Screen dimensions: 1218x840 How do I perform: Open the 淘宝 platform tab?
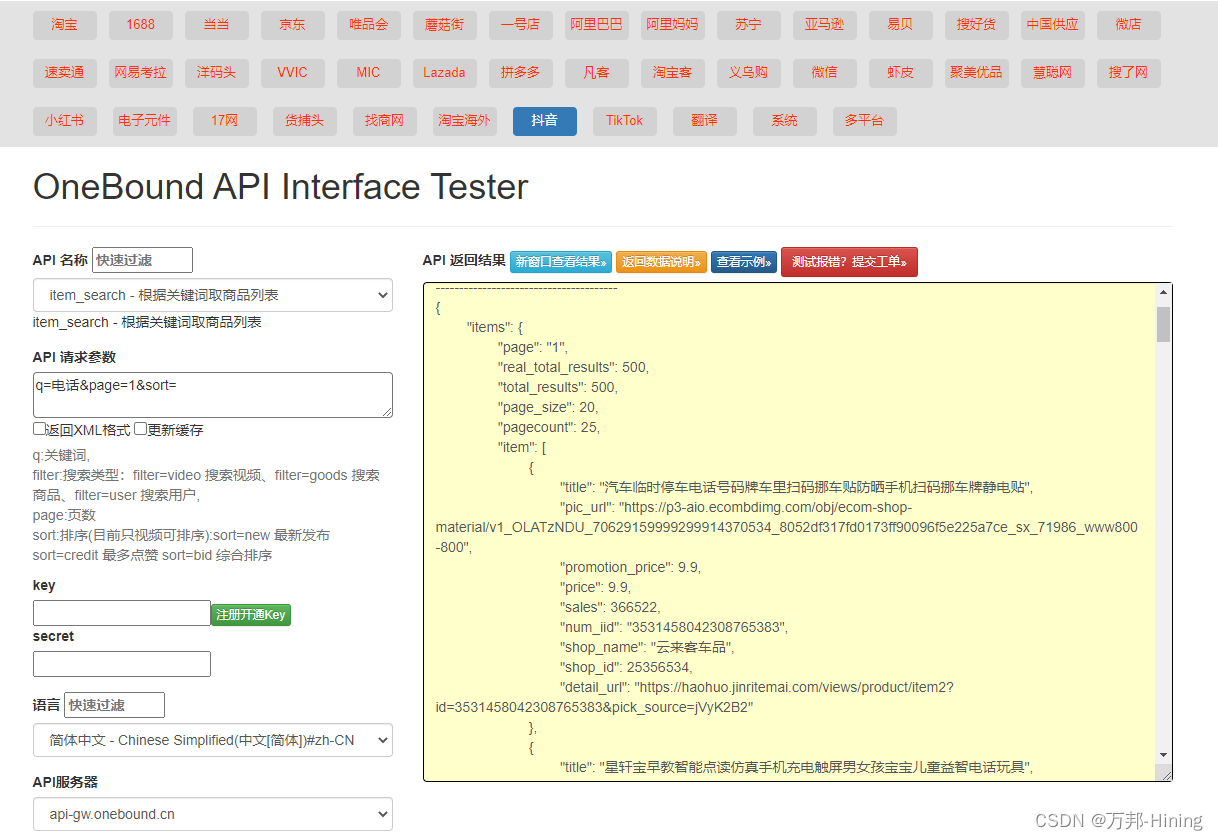(65, 25)
